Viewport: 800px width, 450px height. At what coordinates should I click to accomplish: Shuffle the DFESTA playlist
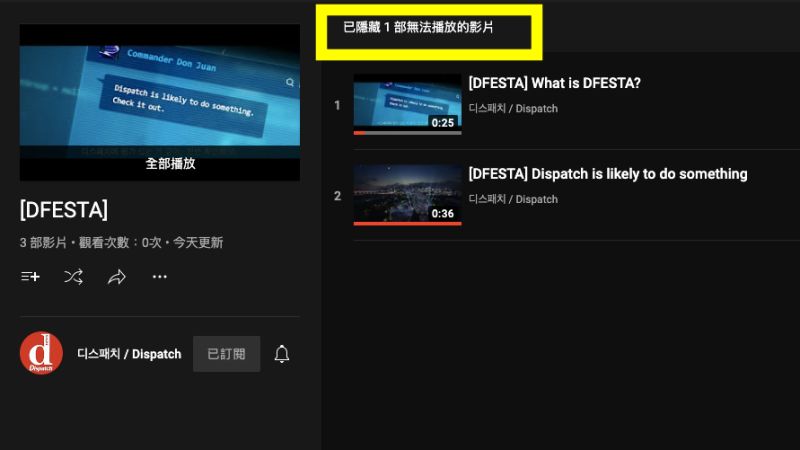coord(73,277)
